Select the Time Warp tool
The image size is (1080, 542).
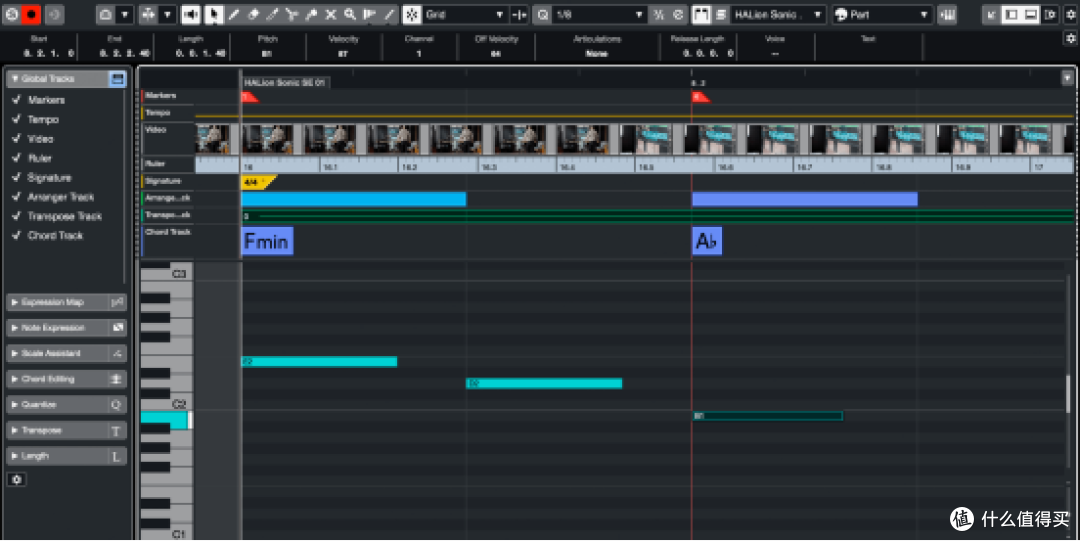[370, 14]
